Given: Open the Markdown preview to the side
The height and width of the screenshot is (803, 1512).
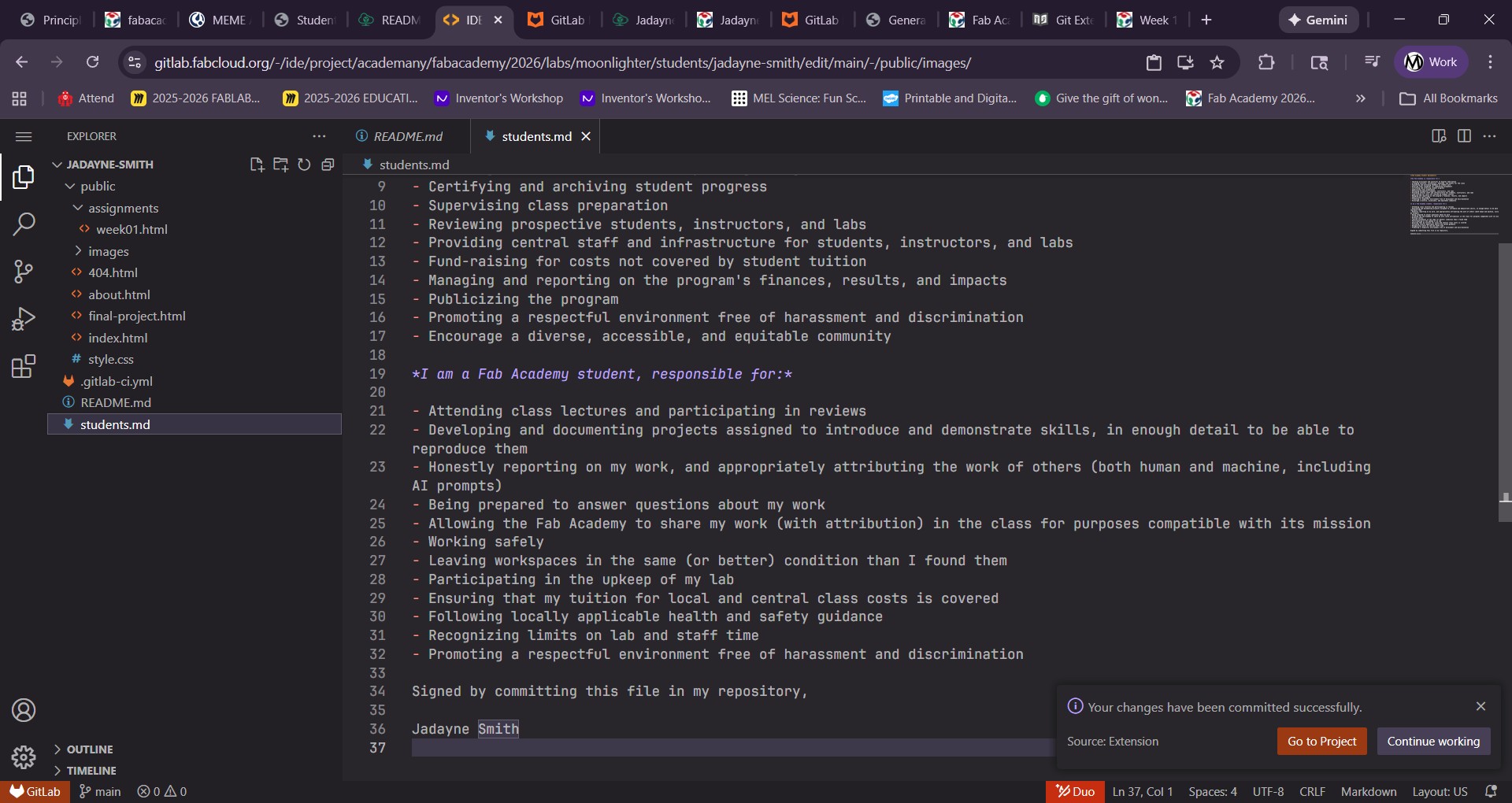Looking at the screenshot, I should pos(1439,136).
